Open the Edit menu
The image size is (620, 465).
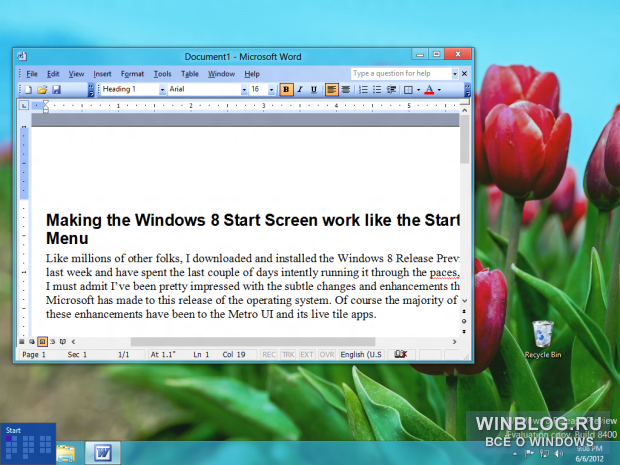tap(53, 74)
